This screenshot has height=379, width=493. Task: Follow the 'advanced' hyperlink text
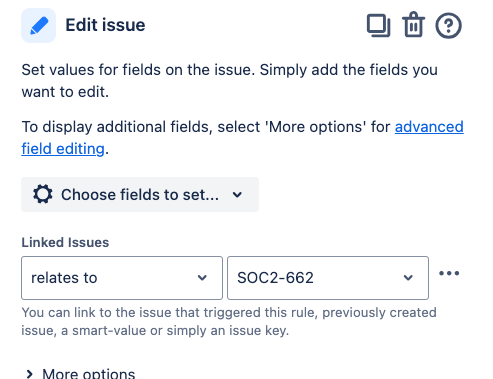point(429,127)
